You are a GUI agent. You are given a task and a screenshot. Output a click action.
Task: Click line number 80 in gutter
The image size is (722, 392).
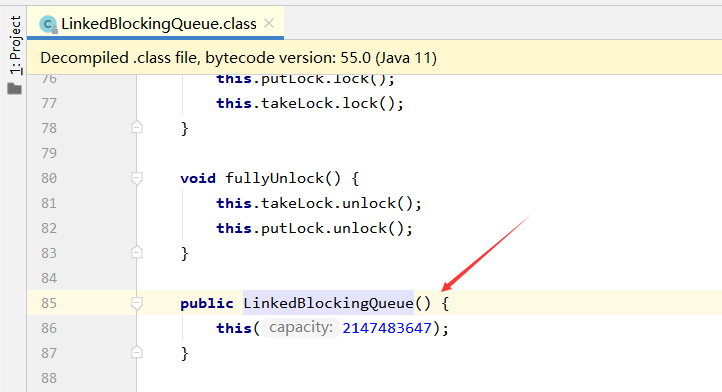pyautogui.click(x=49, y=178)
